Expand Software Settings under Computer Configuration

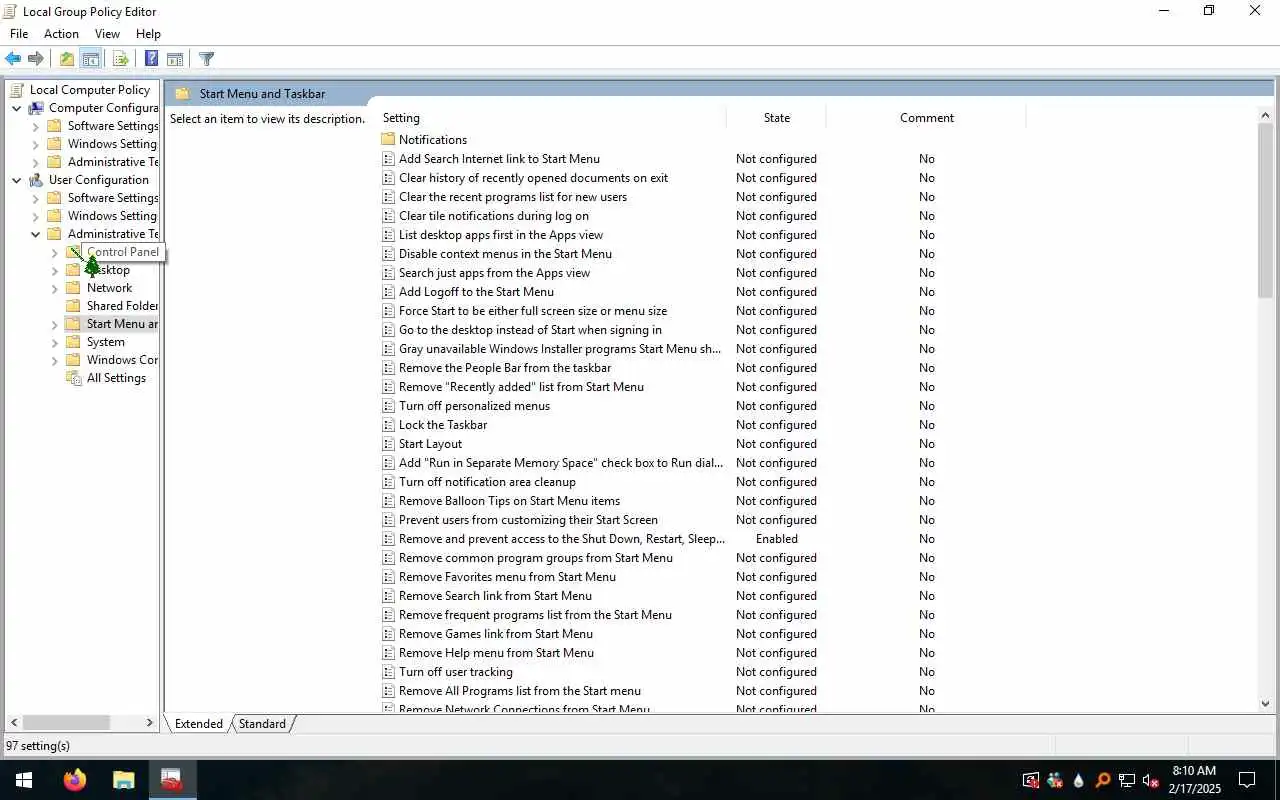[36, 126]
